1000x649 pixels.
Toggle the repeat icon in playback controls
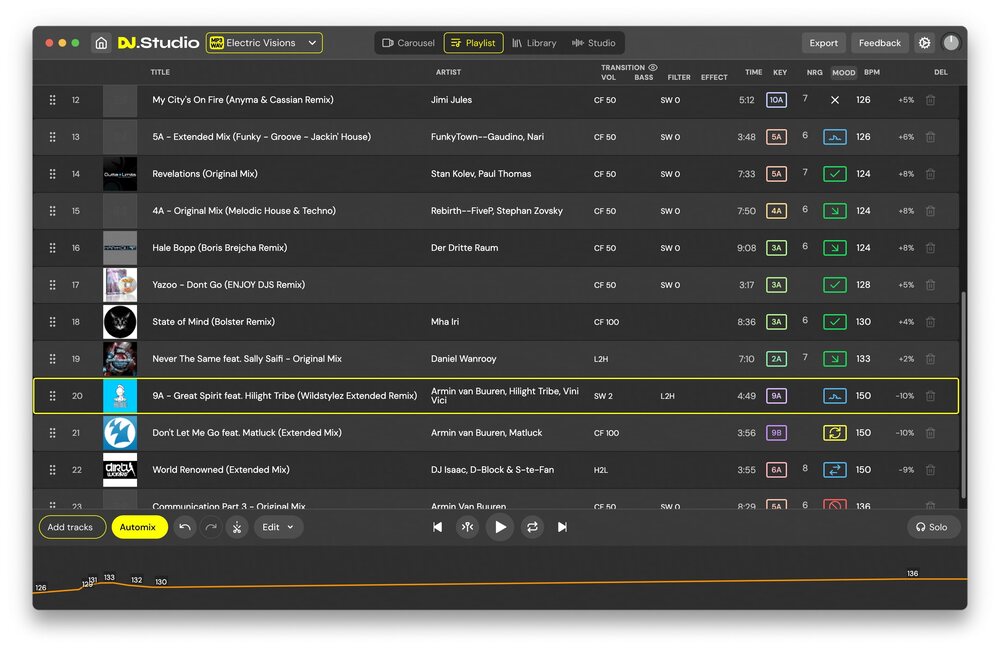pyautogui.click(x=532, y=527)
